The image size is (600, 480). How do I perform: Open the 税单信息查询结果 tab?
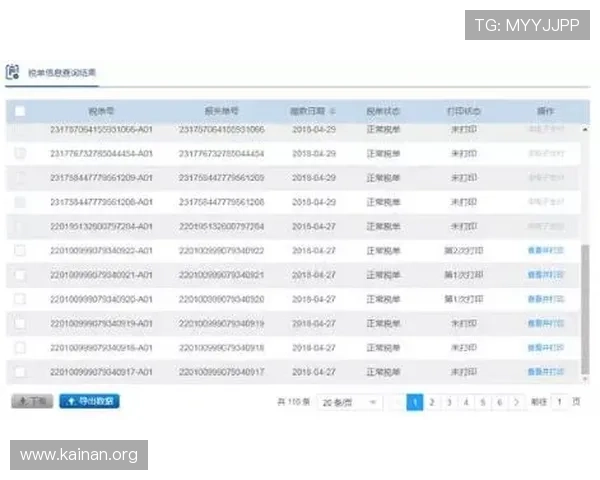coord(62,72)
